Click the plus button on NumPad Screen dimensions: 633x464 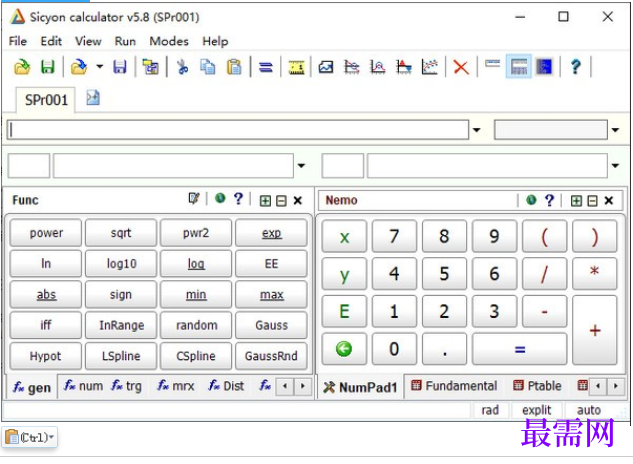click(595, 330)
